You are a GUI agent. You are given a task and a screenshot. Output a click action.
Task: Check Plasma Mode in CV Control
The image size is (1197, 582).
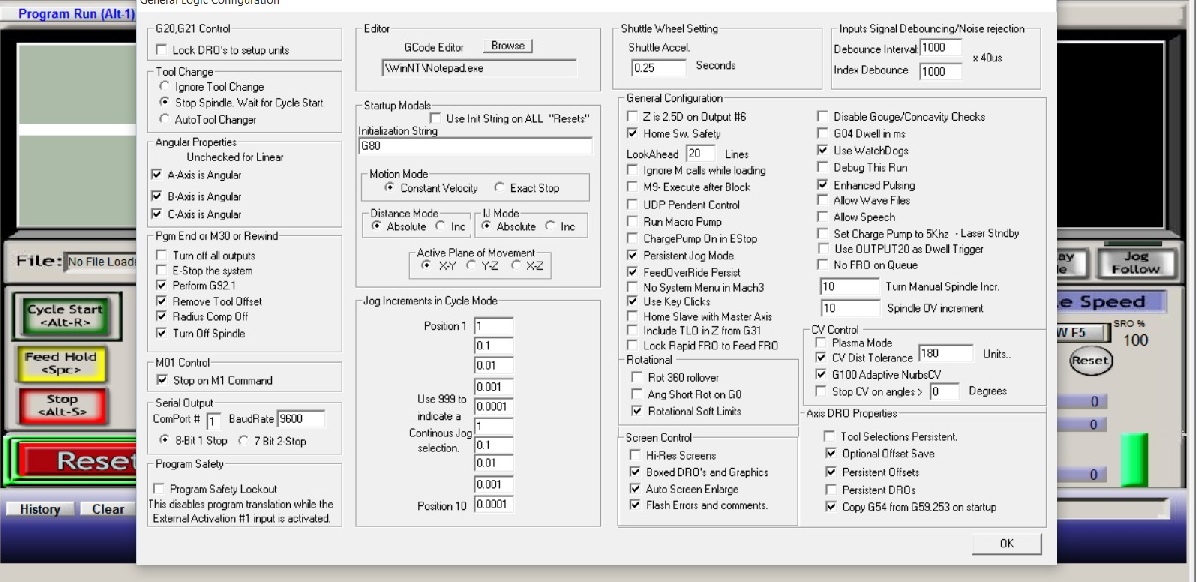click(821, 343)
